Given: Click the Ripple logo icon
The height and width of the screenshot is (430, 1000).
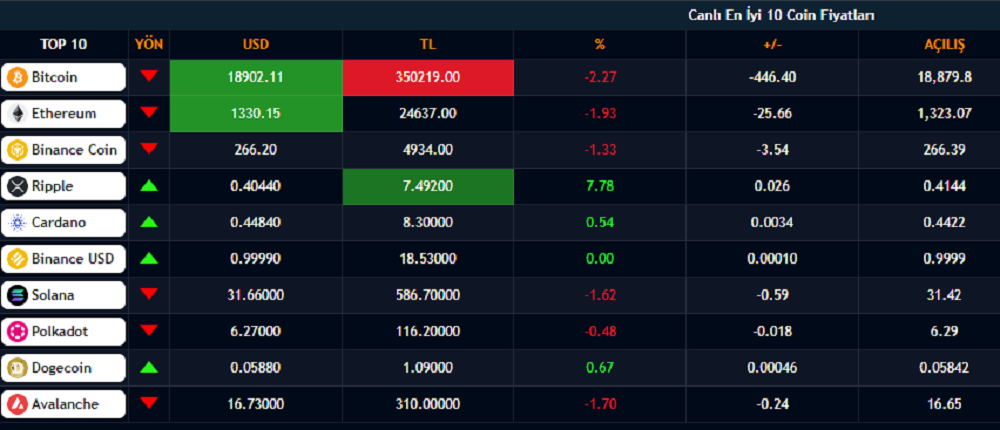Looking at the screenshot, I should click(15, 186).
